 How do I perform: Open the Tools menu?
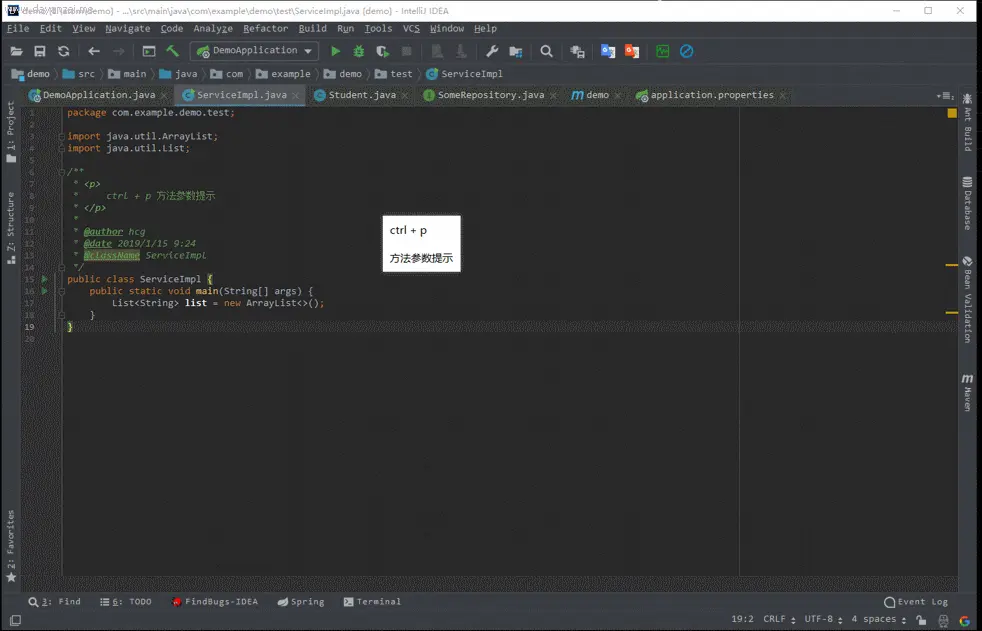(378, 29)
